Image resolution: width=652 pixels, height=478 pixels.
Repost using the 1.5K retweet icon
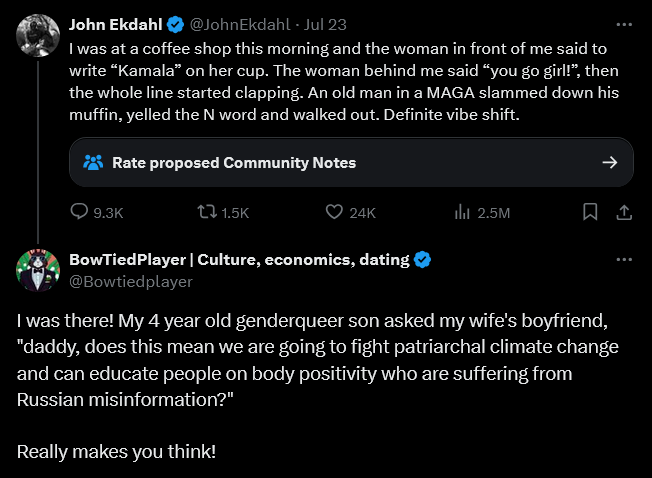coord(207,212)
